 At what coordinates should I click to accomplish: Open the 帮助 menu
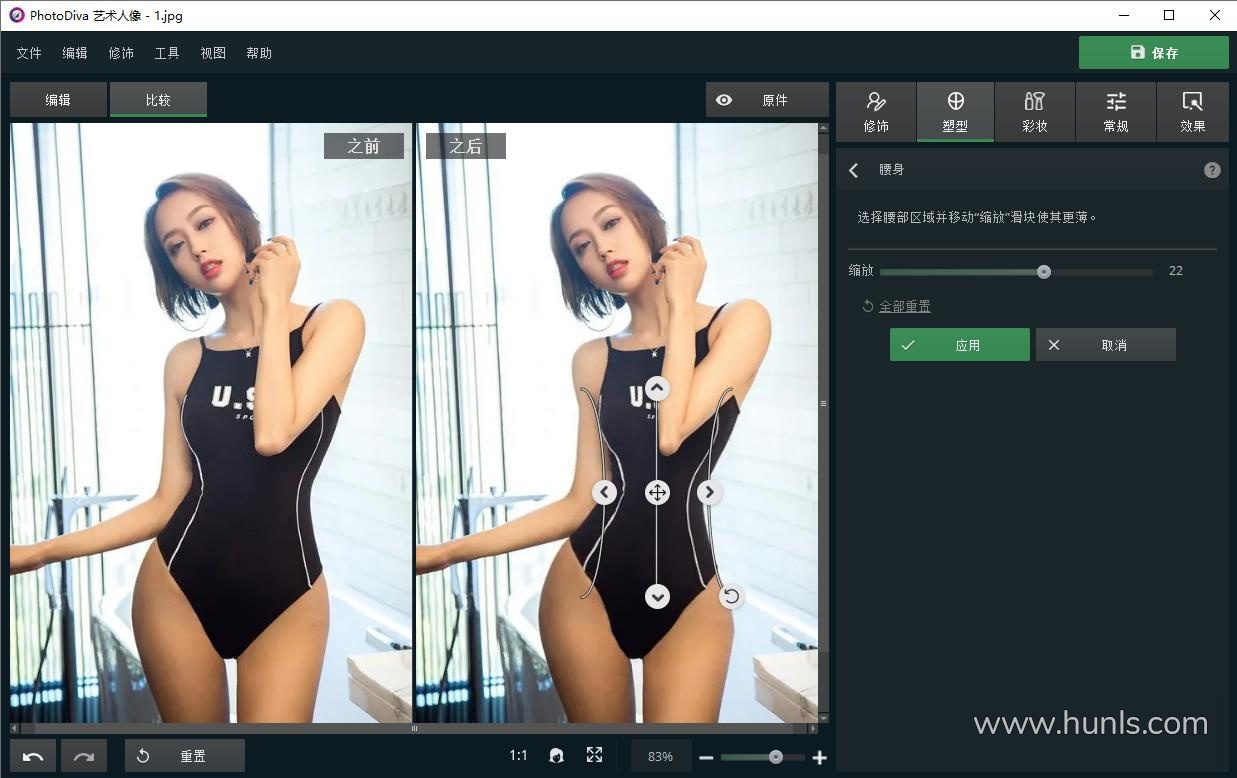(x=259, y=53)
